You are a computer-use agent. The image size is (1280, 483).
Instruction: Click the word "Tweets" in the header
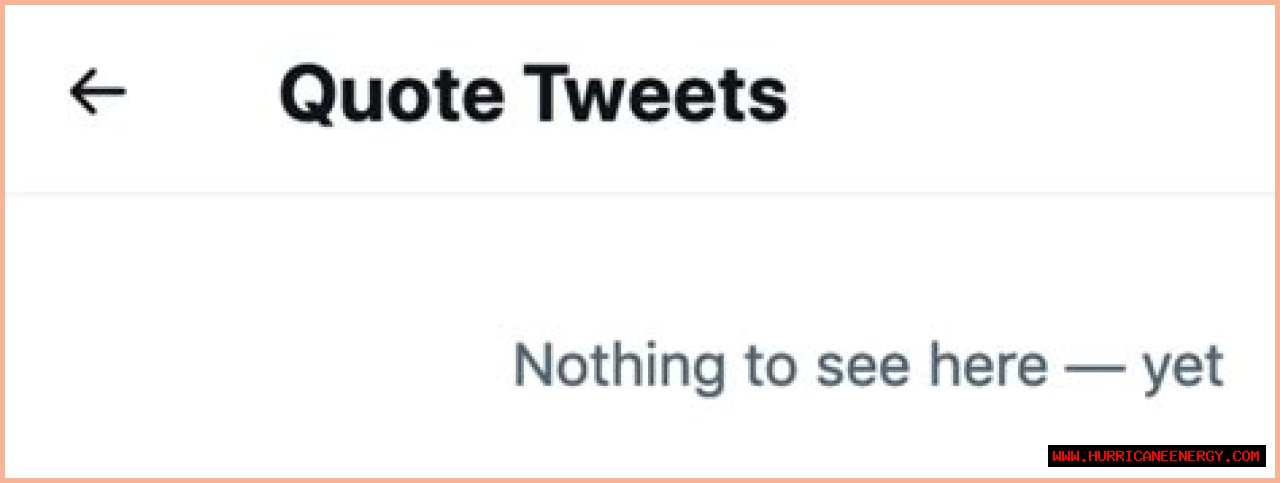(658, 95)
